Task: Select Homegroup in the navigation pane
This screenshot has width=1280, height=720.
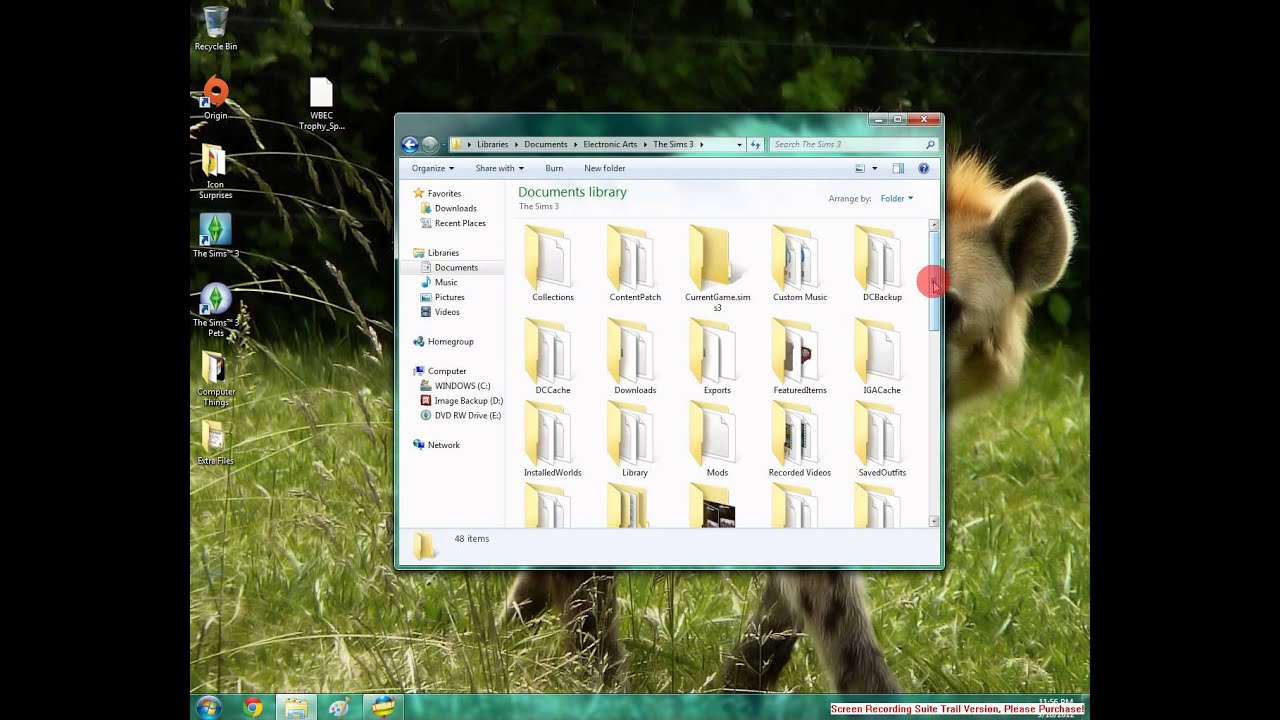Action: [x=450, y=341]
